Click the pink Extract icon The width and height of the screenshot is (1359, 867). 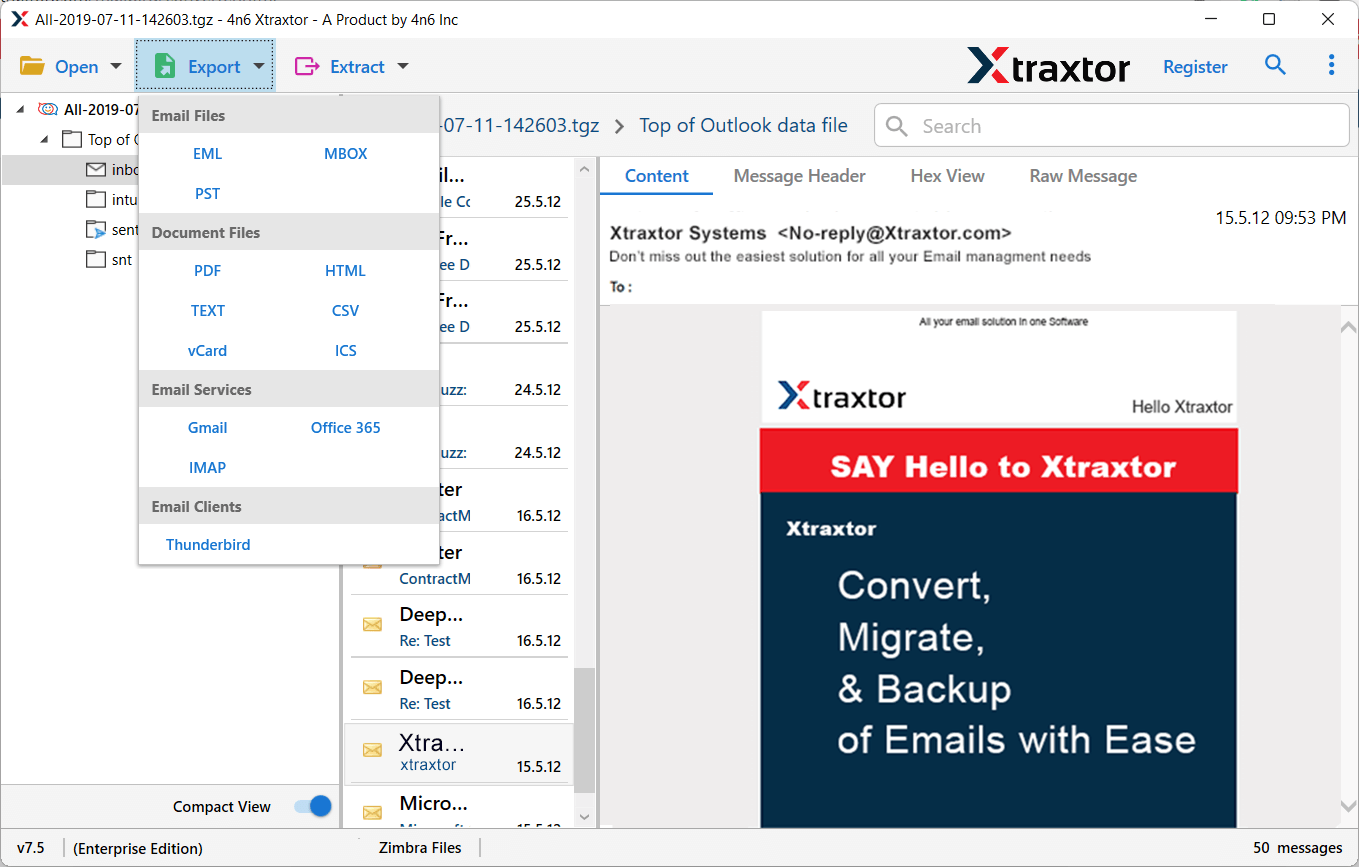306,67
